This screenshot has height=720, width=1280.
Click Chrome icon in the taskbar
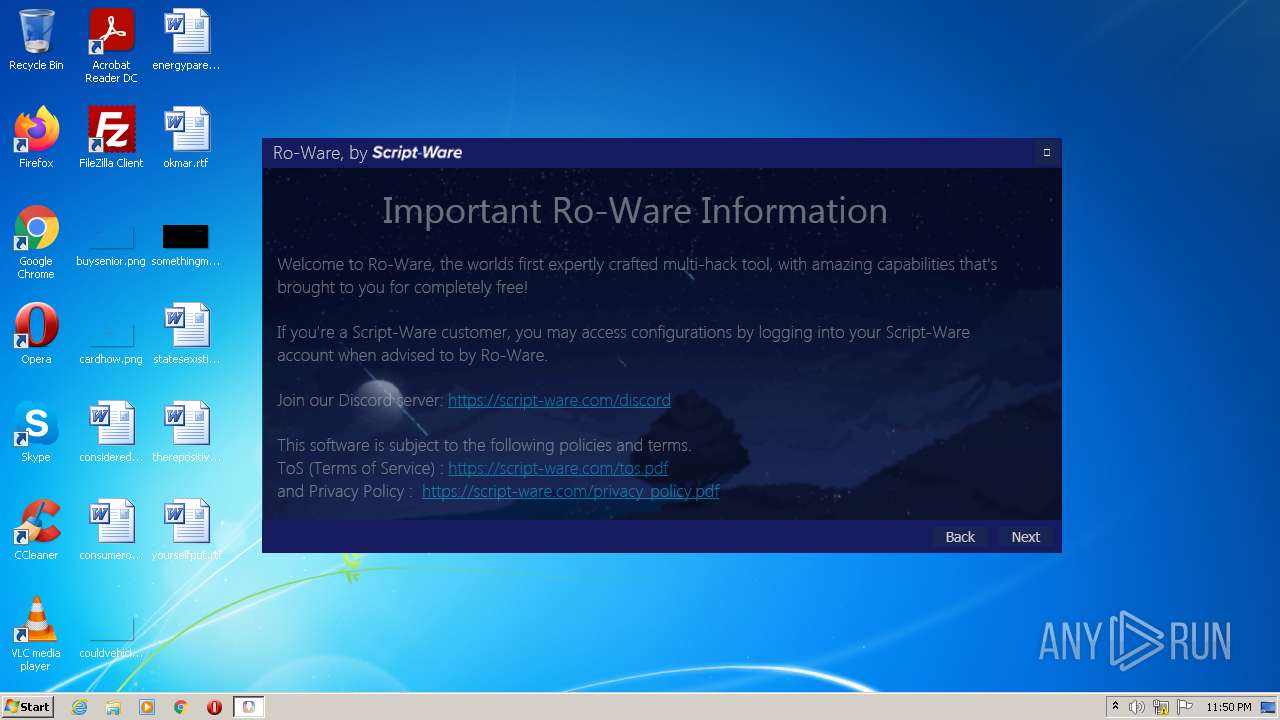click(x=181, y=707)
